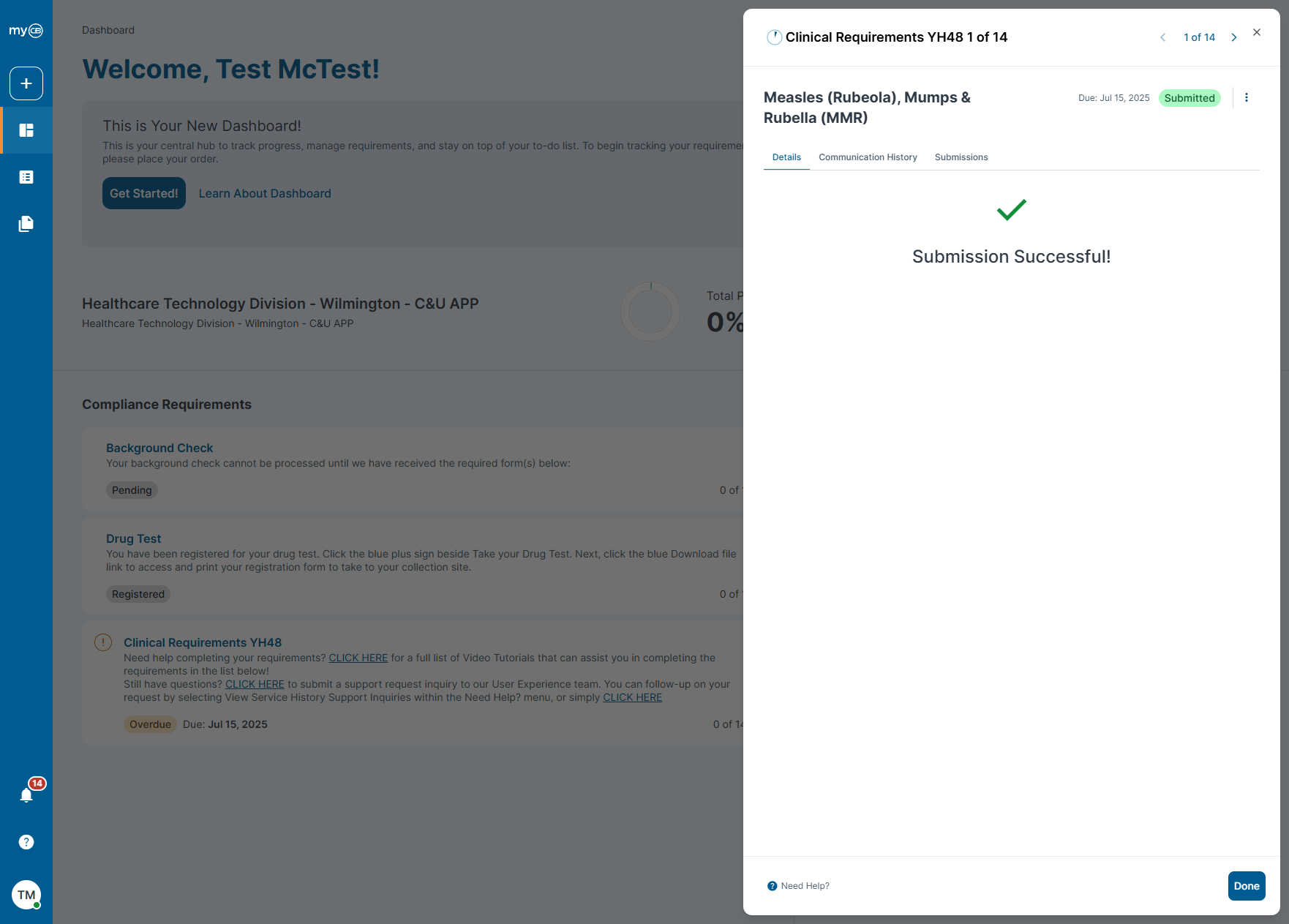Open the documents sidebar icon
The height and width of the screenshot is (924, 1289).
pos(26,224)
